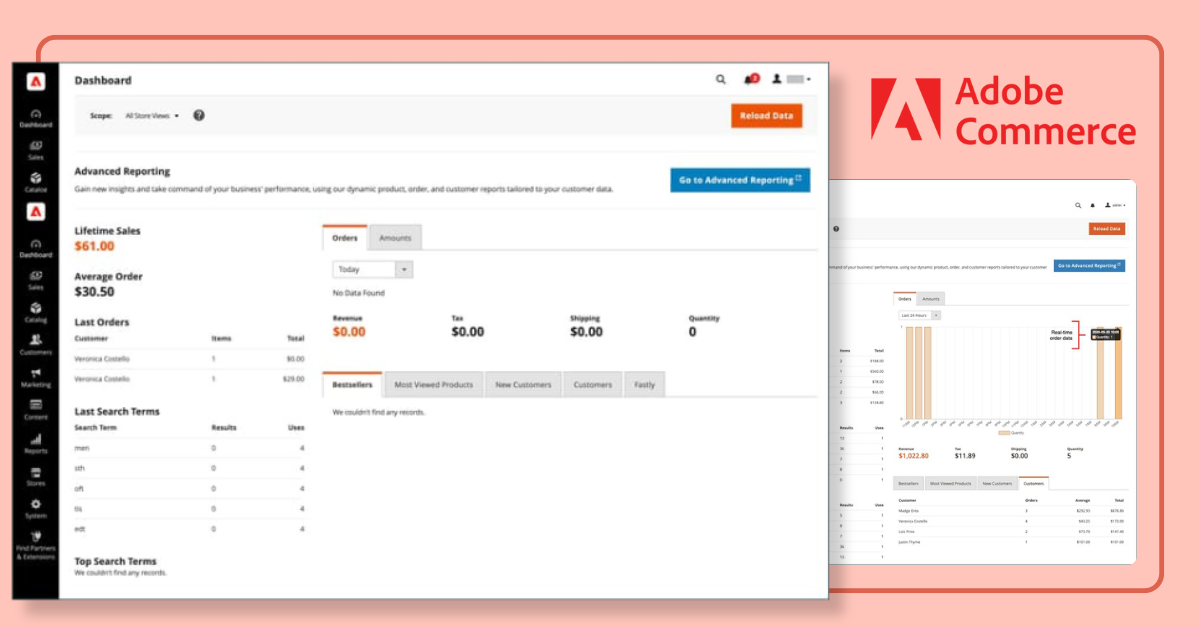Click the Justin Thyme customer row in rear window
Image resolution: width=1200 pixels, height=628 pixels.
tap(1011, 542)
